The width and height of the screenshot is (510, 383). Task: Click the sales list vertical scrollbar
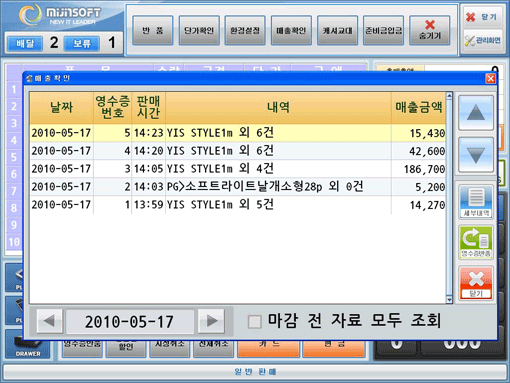tap(449, 198)
